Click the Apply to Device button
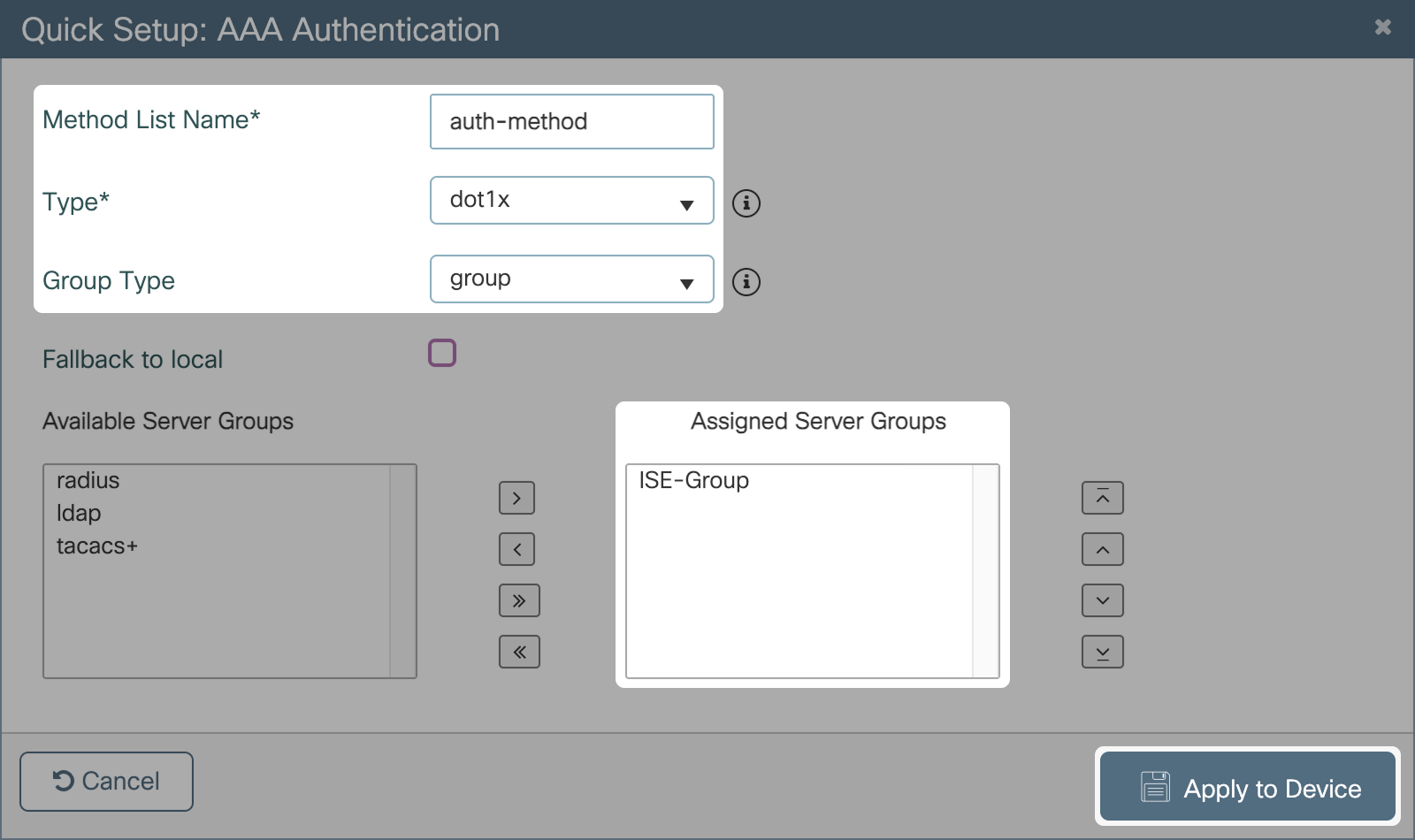 pyautogui.click(x=1247, y=787)
